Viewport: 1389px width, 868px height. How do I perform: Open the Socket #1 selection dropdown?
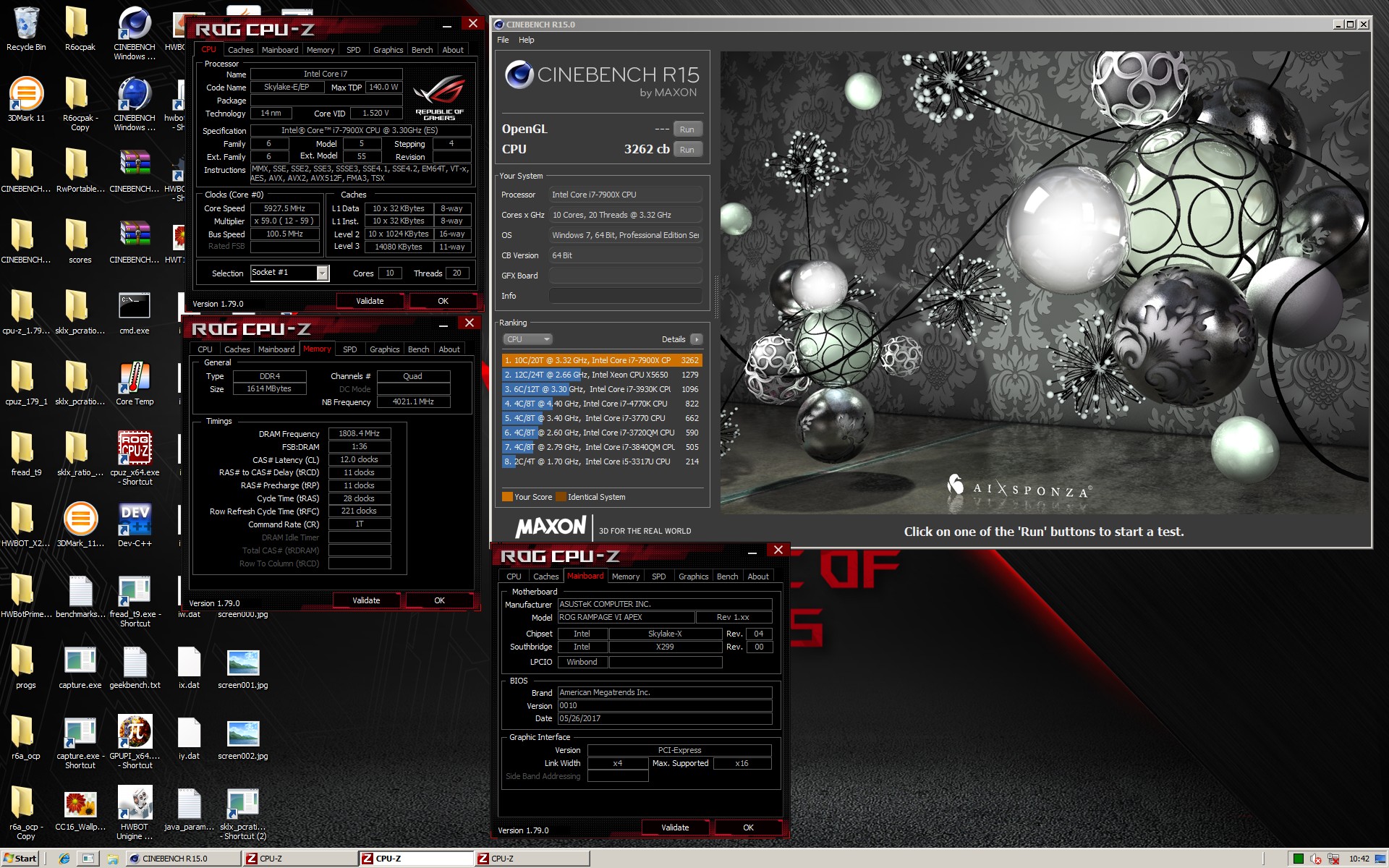tap(323, 273)
